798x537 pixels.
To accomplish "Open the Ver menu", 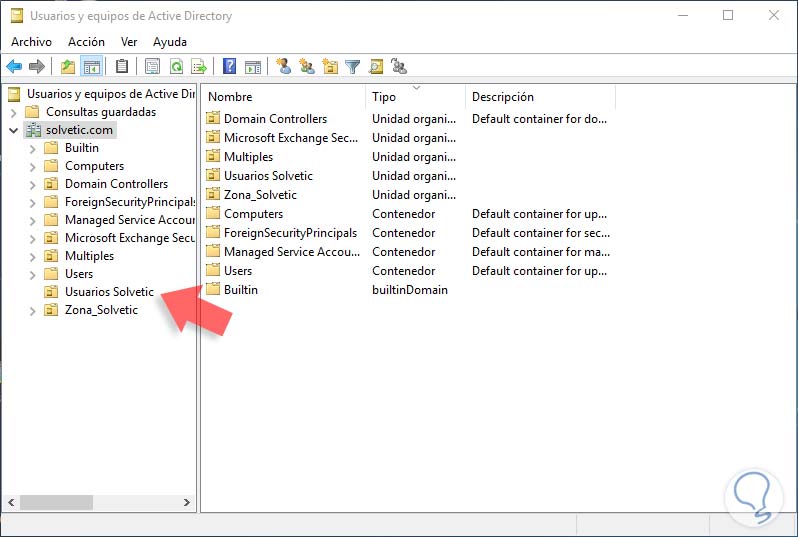I will pos(129,42).
